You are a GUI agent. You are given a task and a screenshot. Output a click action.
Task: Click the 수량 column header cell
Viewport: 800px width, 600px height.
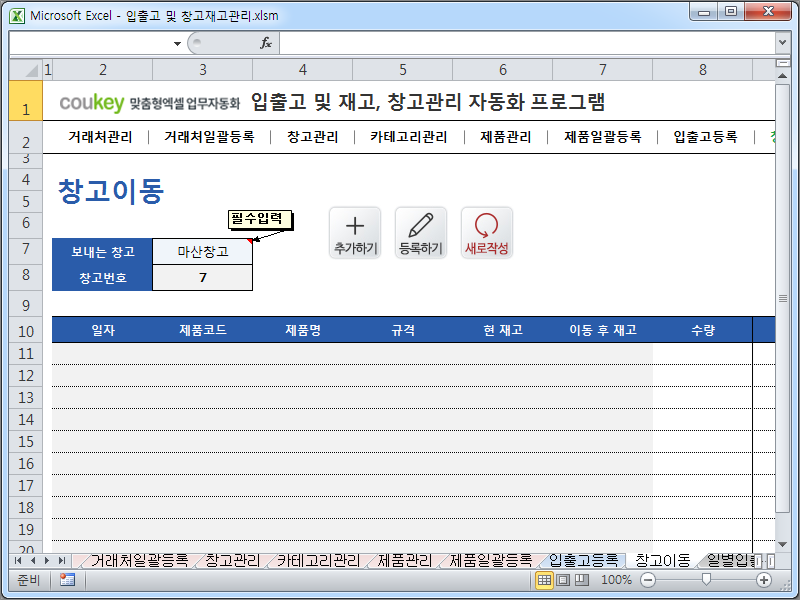pos(703,330)
